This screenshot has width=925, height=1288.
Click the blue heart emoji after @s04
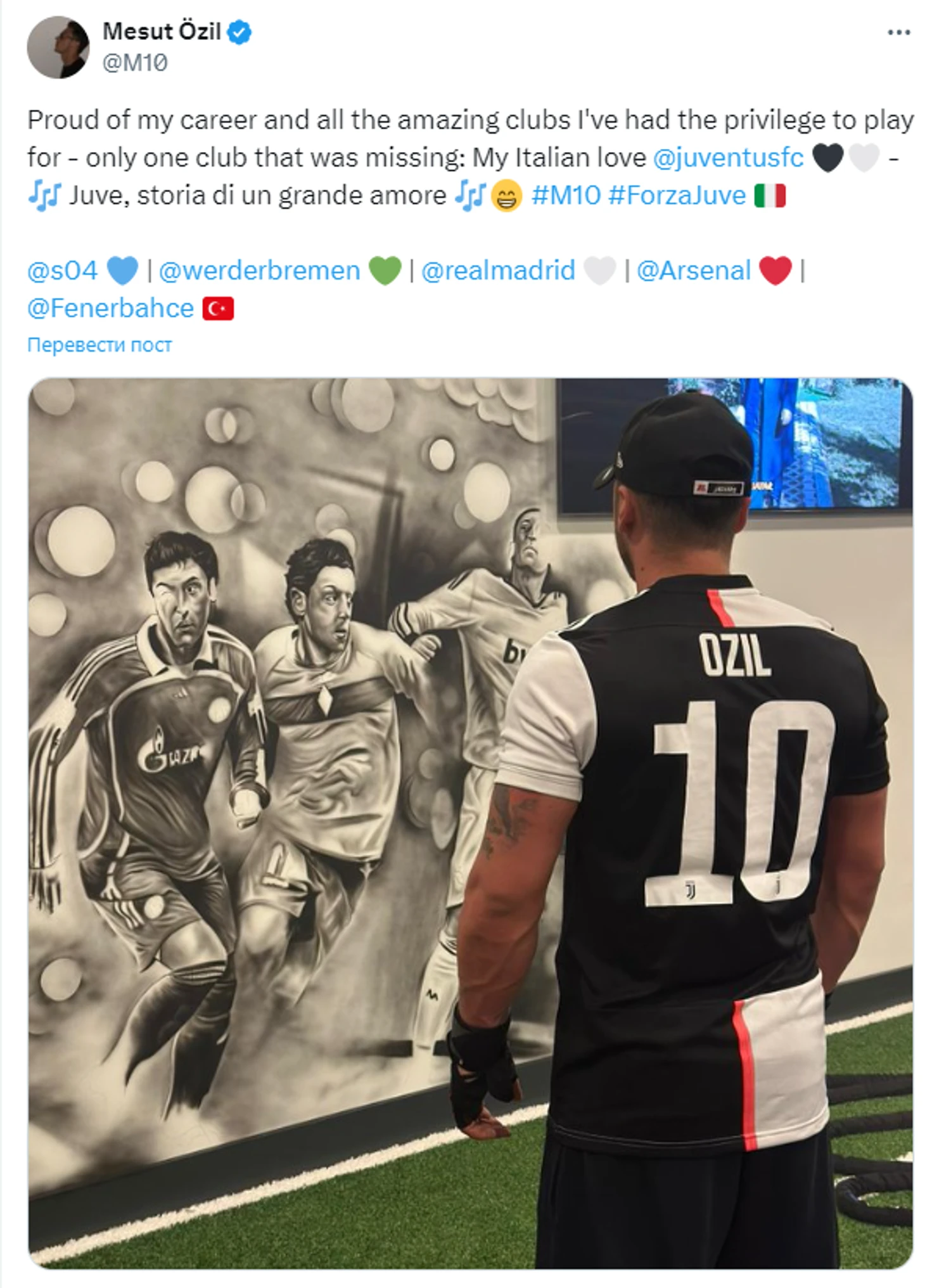pyautogui.click(x=122, y=271)
